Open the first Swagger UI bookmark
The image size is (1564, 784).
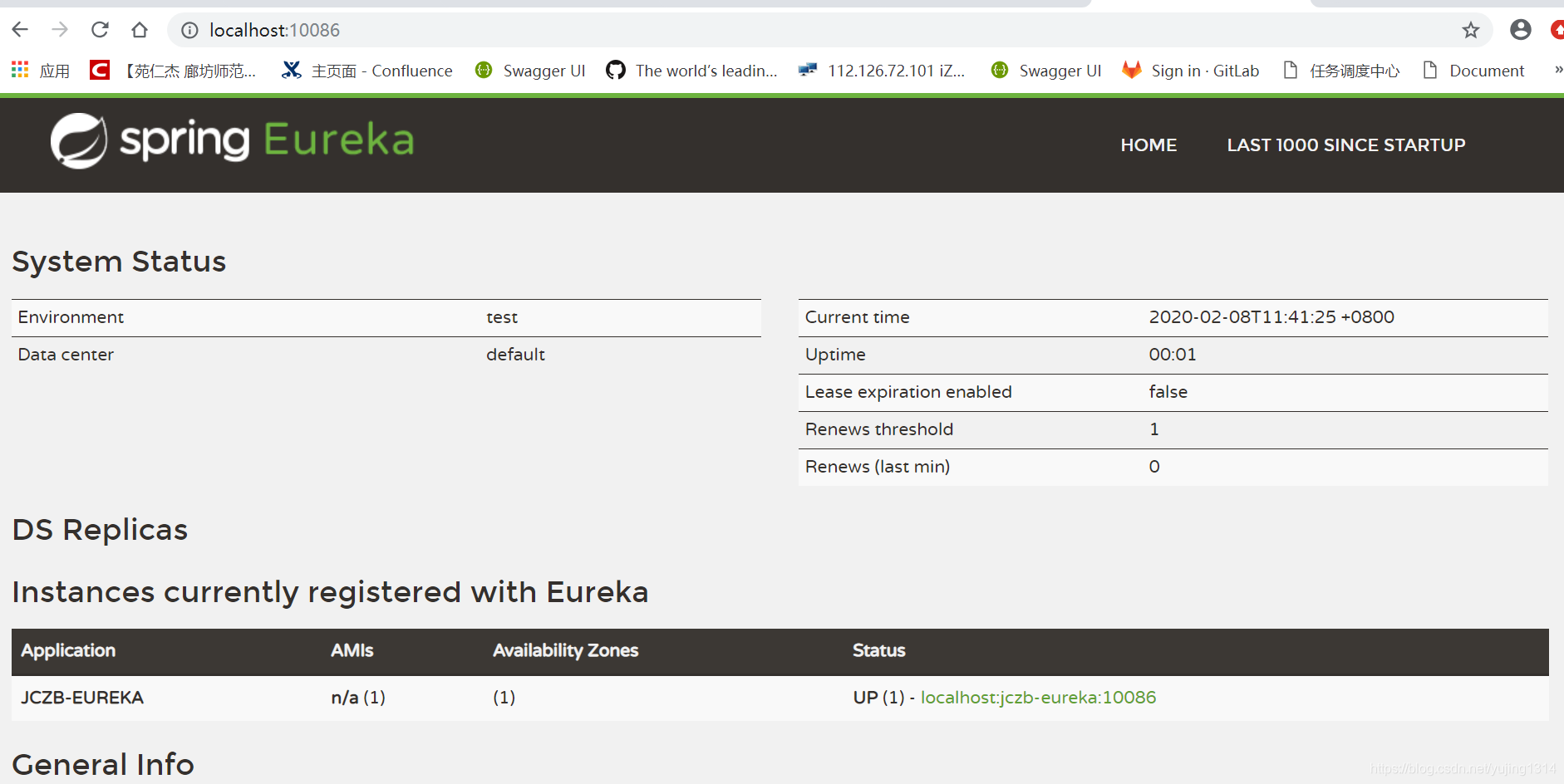530,71
